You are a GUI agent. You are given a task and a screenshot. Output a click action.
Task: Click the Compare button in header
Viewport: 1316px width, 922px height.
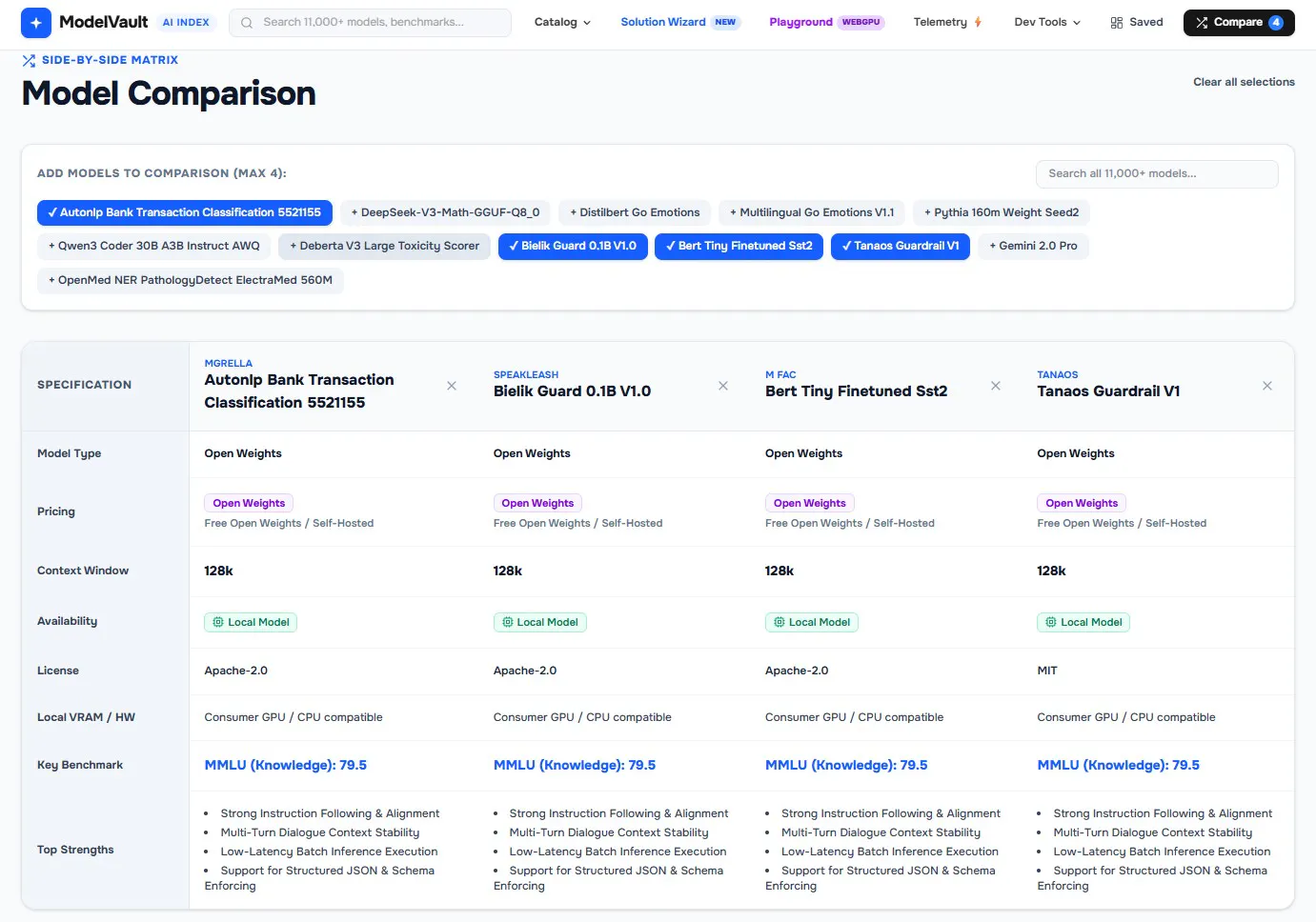click(x=1239, y=22)
